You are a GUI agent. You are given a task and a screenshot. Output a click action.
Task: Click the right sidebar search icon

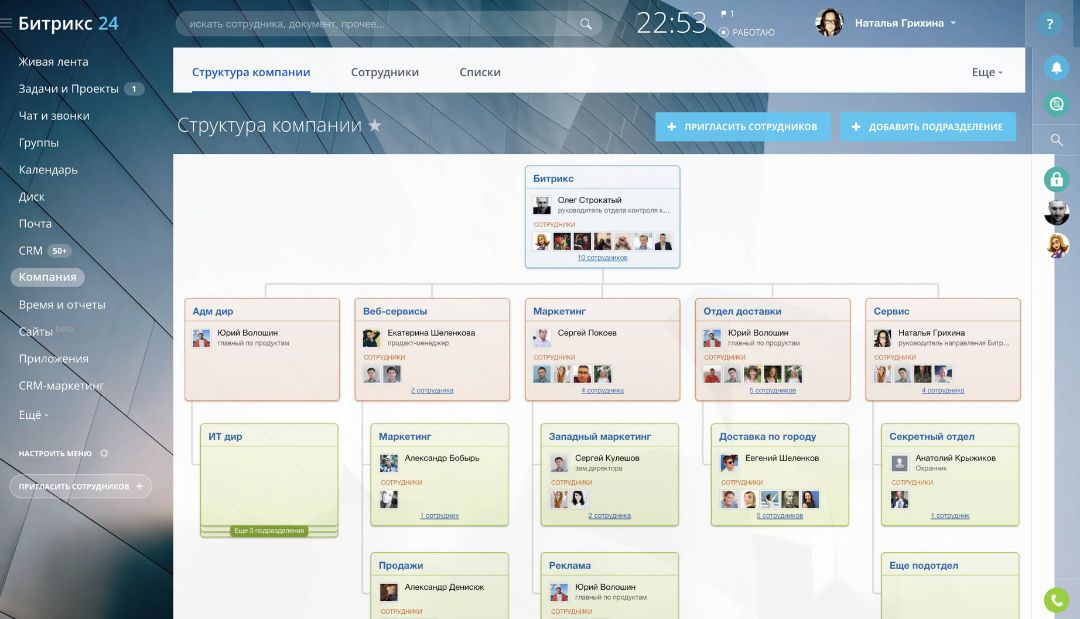[1056, 140]
